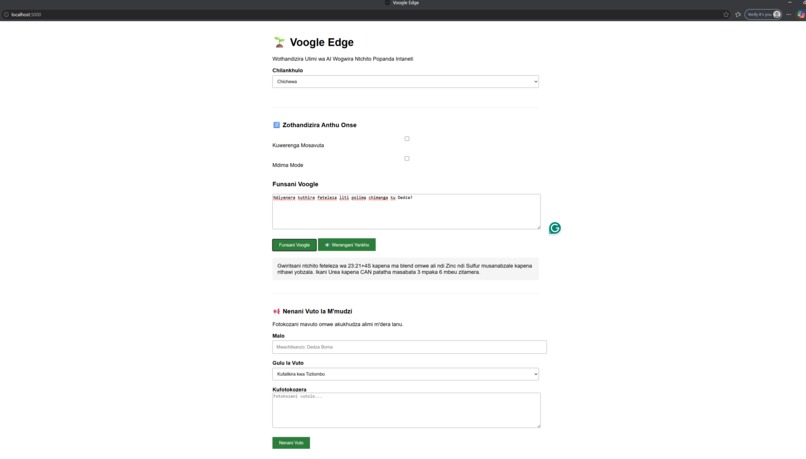Click the site information icon beside localhost
806x459 pixels.
click(x=6, y=14)
